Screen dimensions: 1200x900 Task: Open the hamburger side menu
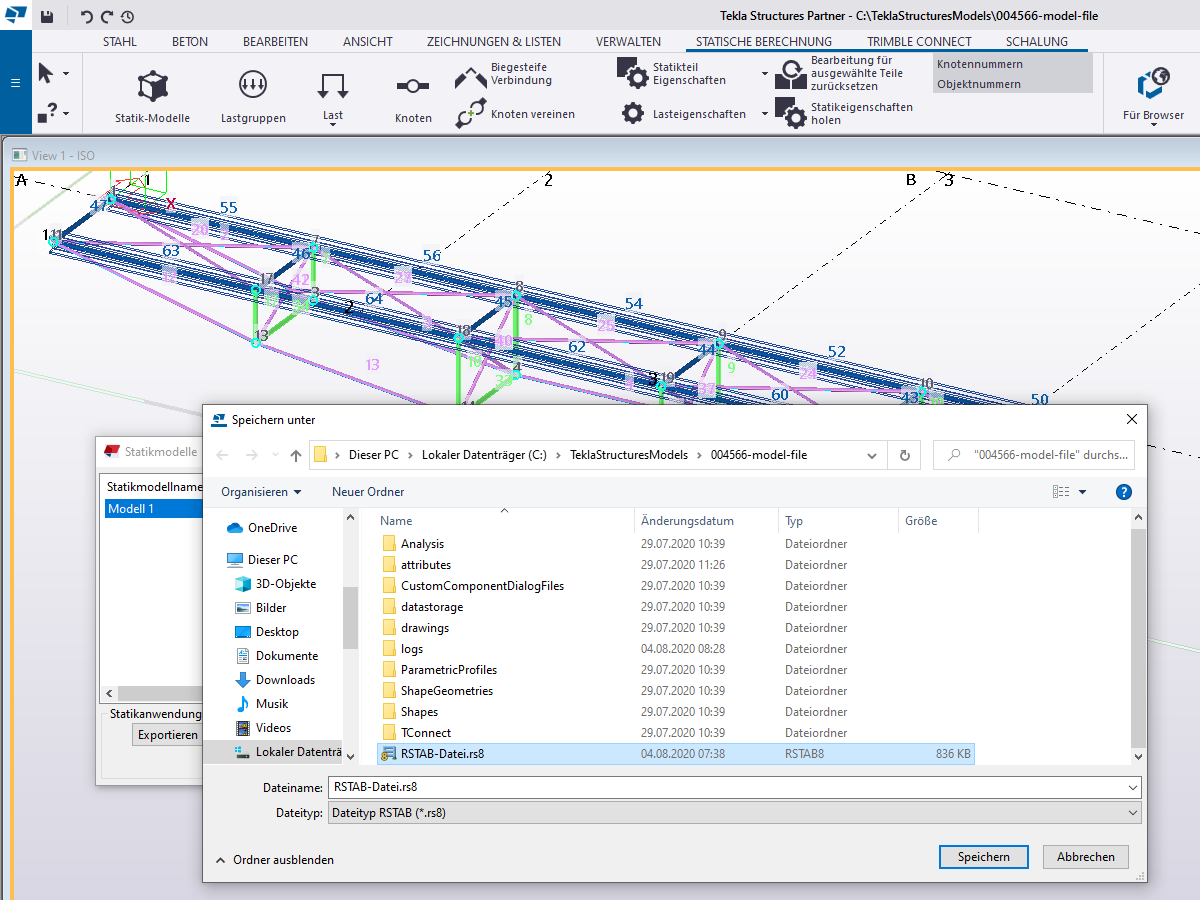(15, 83)
